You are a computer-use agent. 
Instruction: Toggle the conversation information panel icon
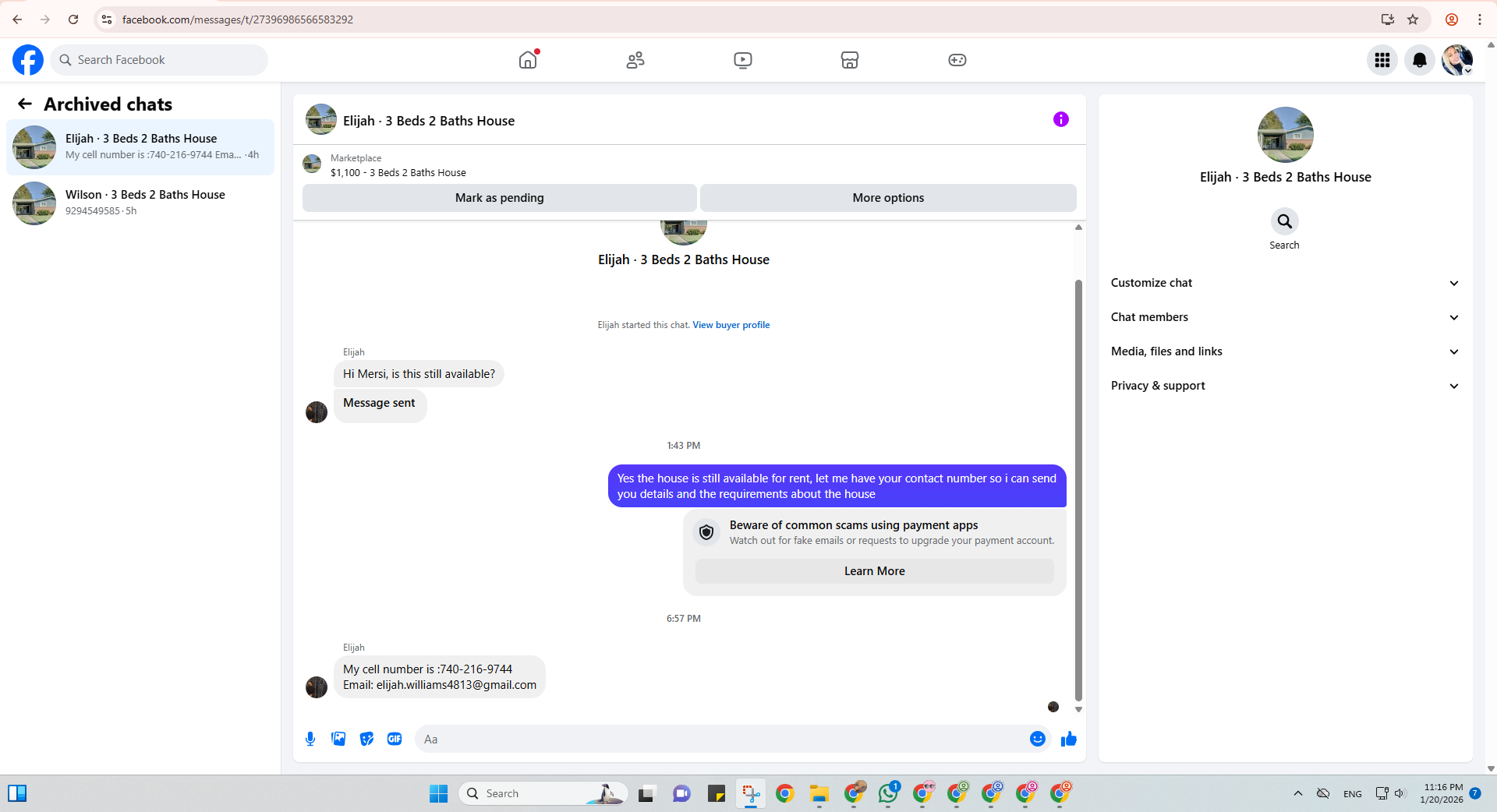pyautogui.click(x=1061, y=119)
